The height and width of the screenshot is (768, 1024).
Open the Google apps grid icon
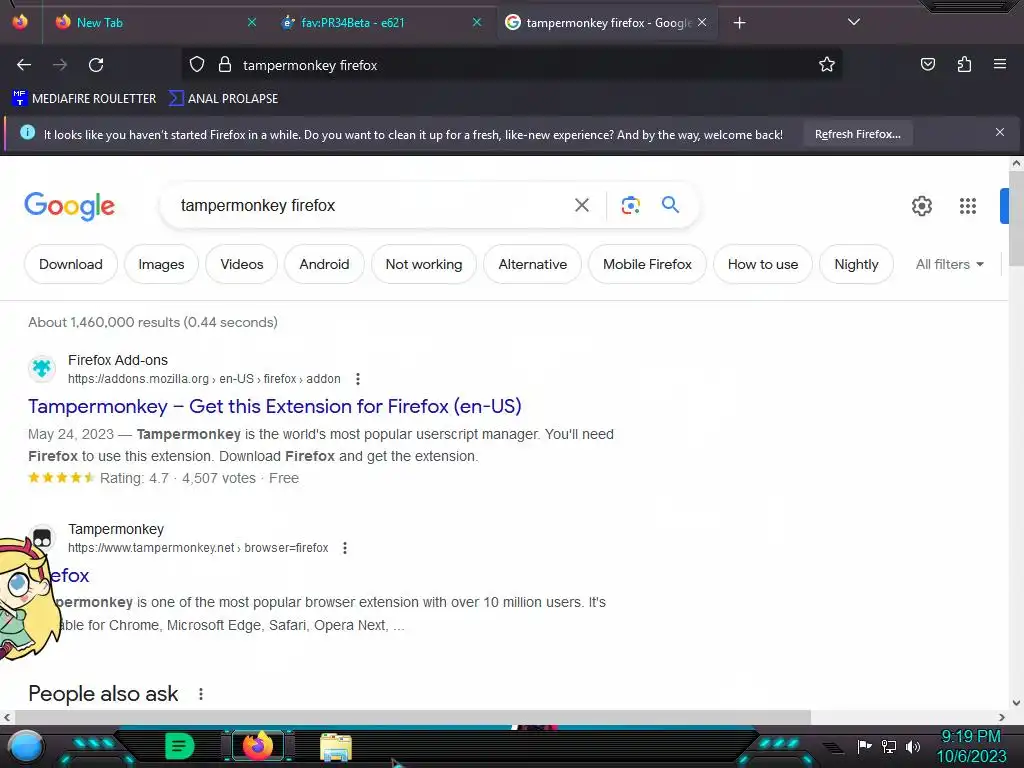click(968, 206)
